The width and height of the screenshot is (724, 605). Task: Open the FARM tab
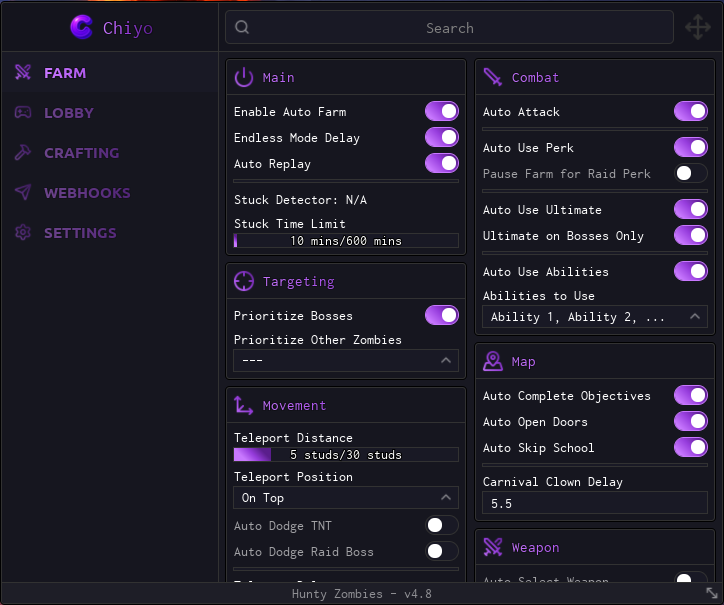coord(110,73)
